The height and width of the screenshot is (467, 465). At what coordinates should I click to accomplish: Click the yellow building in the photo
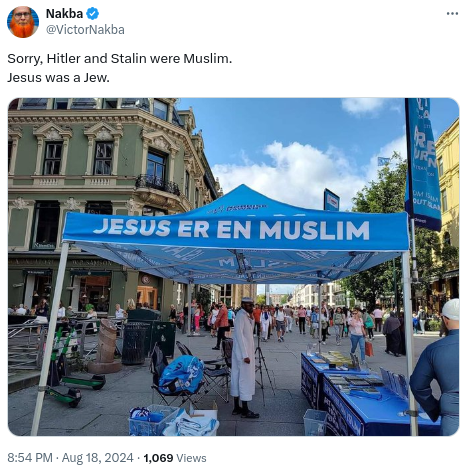[x=447, y=207]
